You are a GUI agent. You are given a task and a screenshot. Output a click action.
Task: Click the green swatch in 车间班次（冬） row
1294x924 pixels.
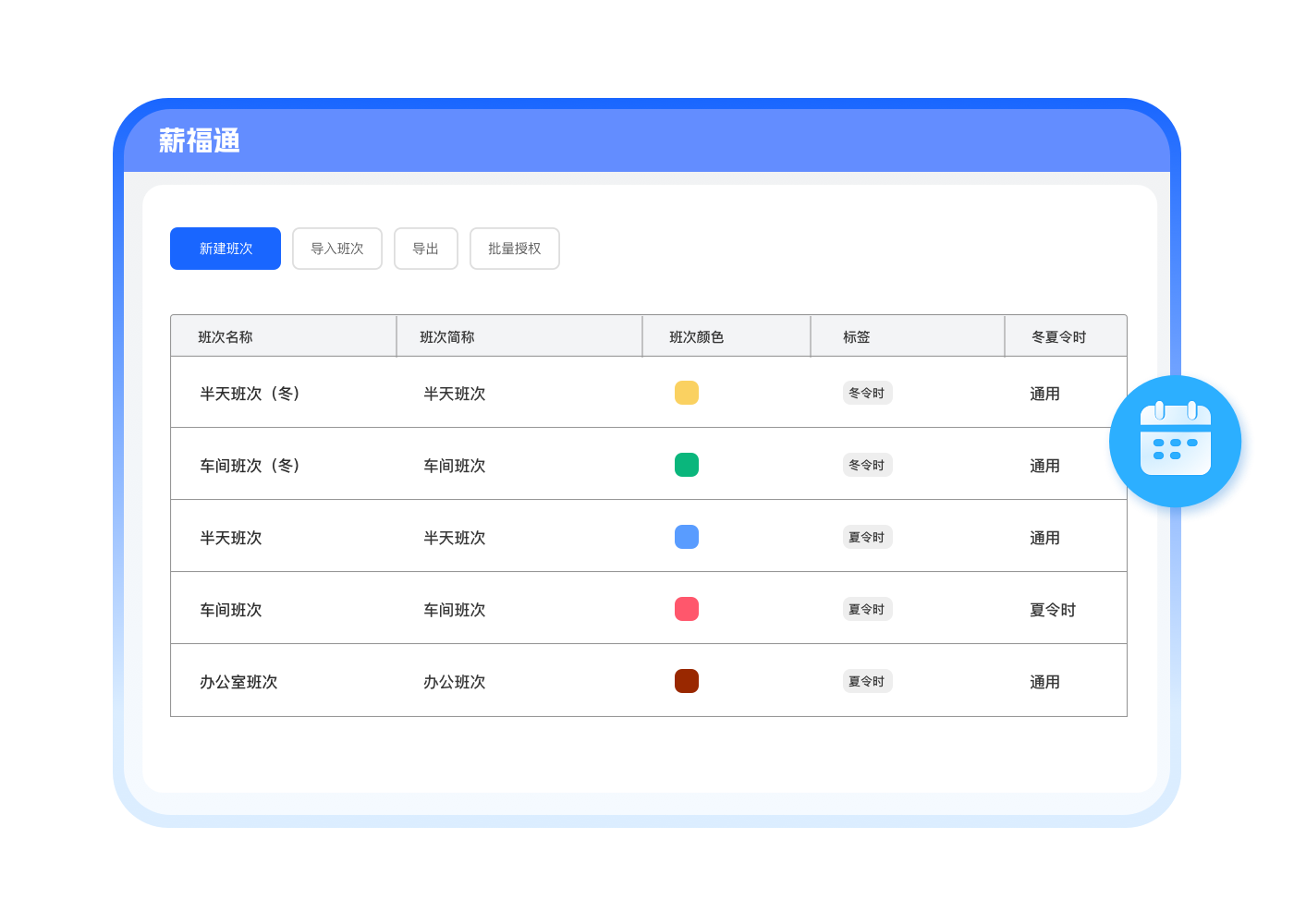(x=687, y=465)
